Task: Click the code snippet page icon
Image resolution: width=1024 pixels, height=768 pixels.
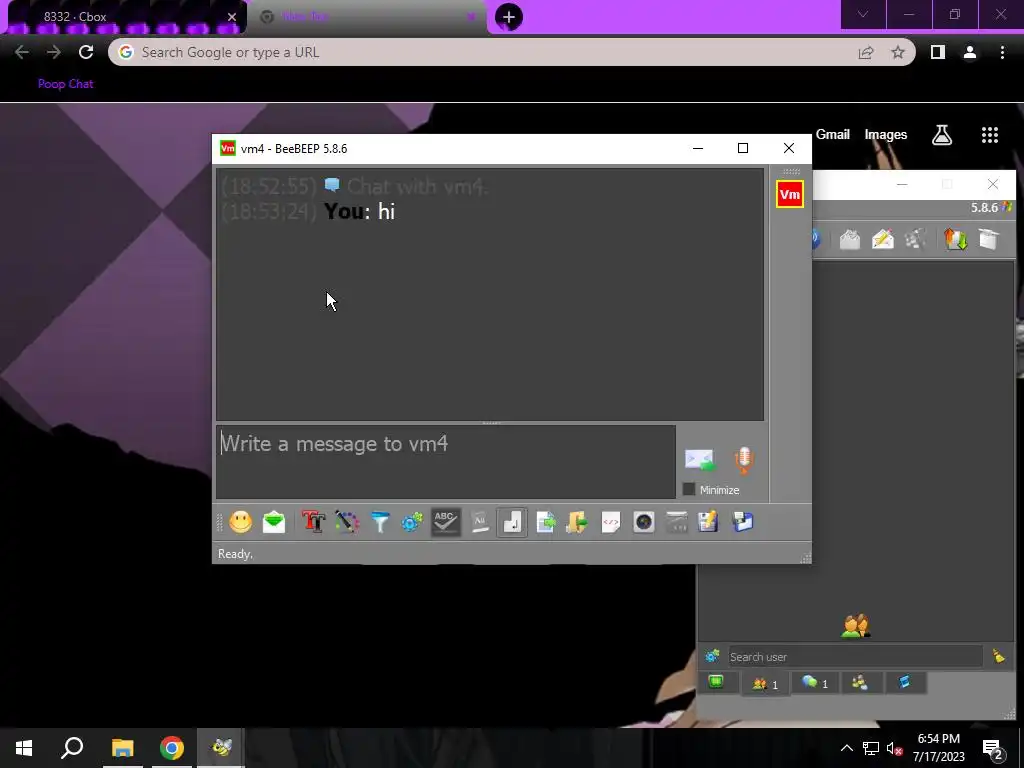Action: 611,522
